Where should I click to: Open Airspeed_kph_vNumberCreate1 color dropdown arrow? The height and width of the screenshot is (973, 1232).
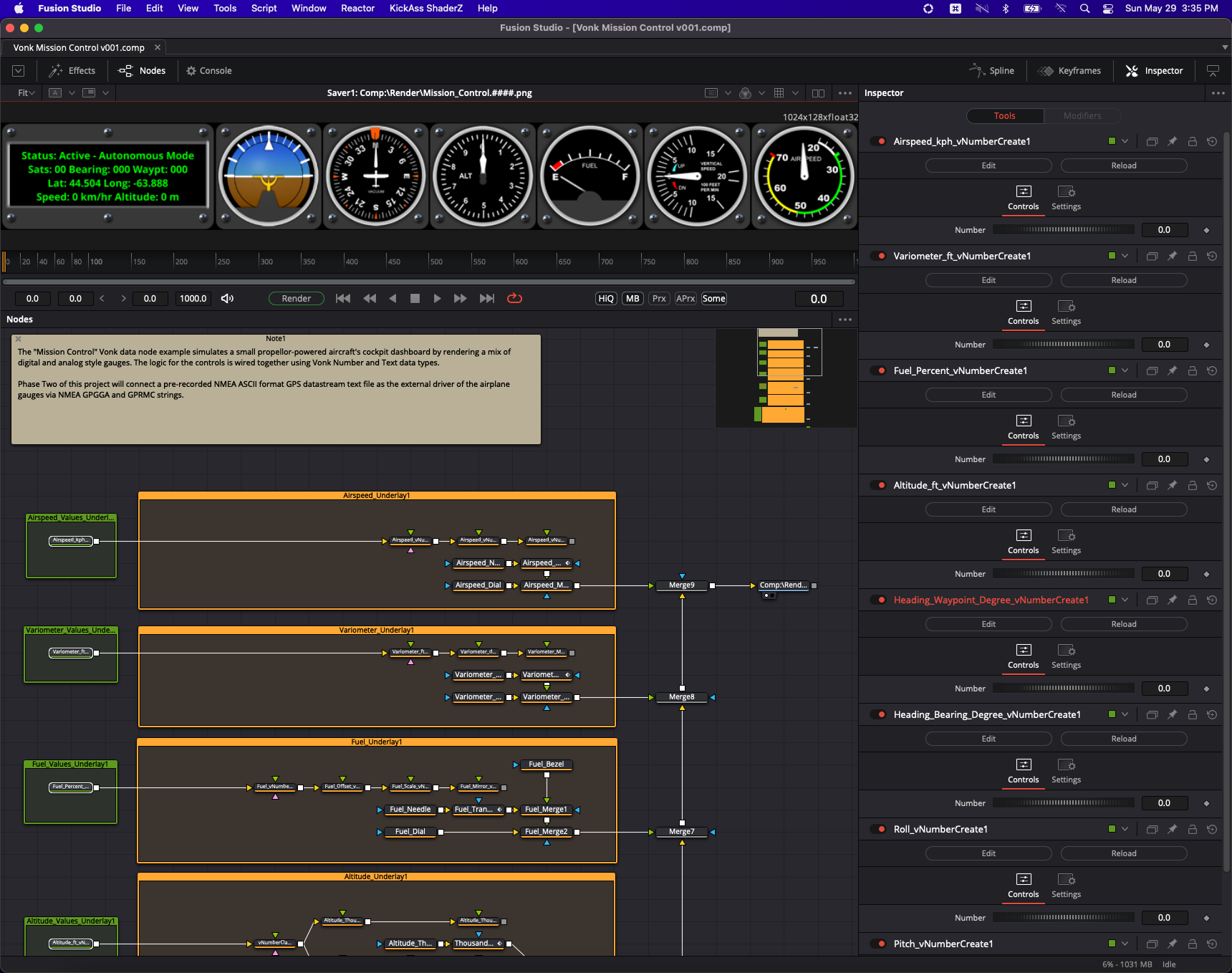(1125, 141)
